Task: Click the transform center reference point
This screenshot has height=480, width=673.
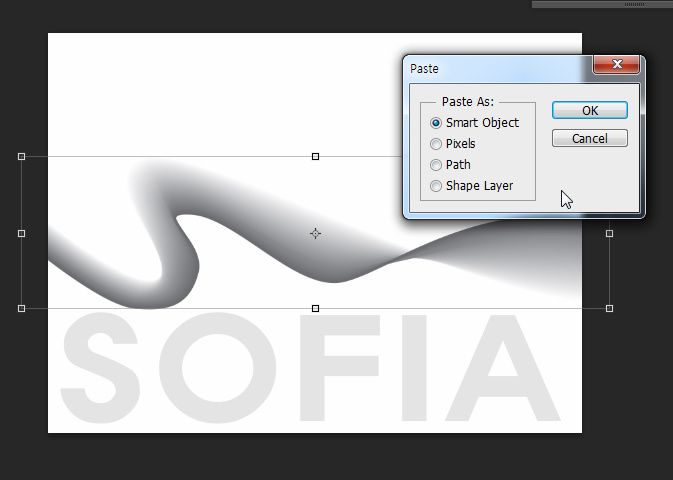Action: point(315,234)
